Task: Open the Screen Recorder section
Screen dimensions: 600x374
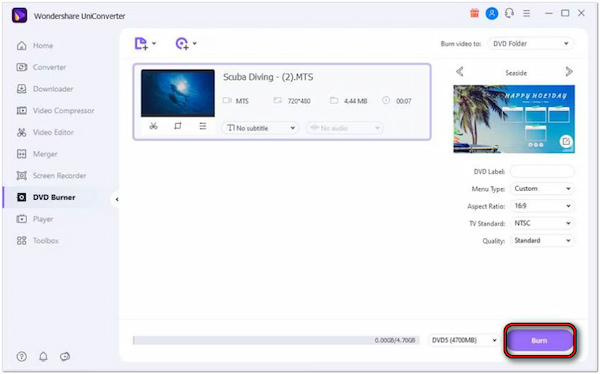Action: pyautogui.click(x=51, y=176)
